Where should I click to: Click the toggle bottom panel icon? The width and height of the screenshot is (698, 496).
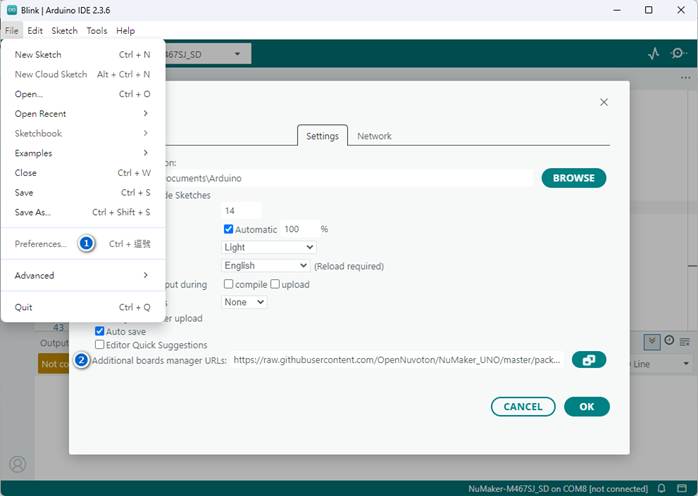(x=681, y=488)
